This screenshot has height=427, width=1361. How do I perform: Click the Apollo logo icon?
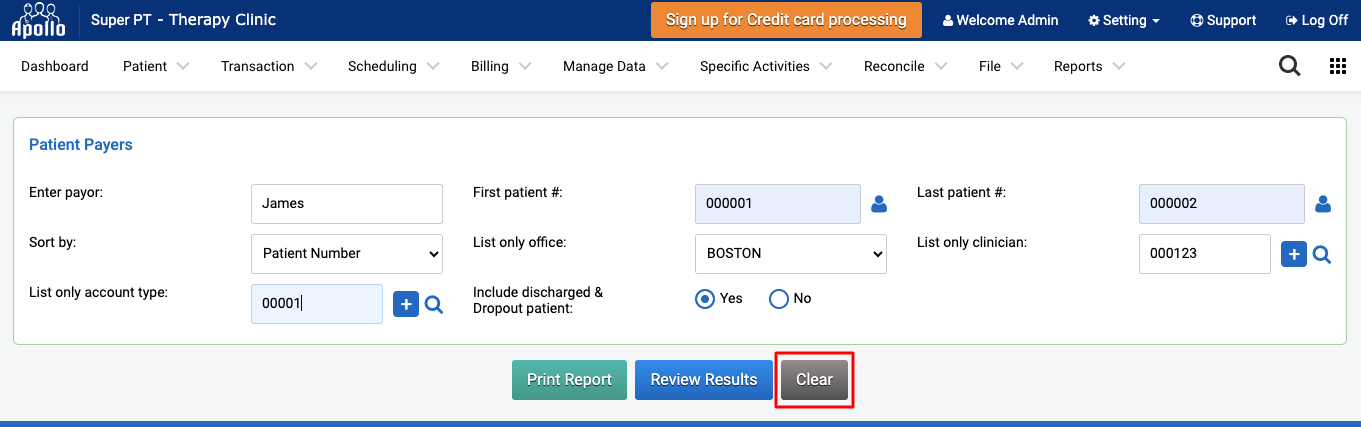click(38, 20)
